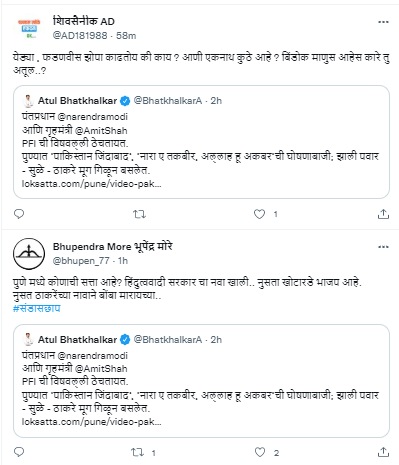Screen dimensions: 399x465
Task: Open more options for @AD181988 tweet
Action: (383, 22)
